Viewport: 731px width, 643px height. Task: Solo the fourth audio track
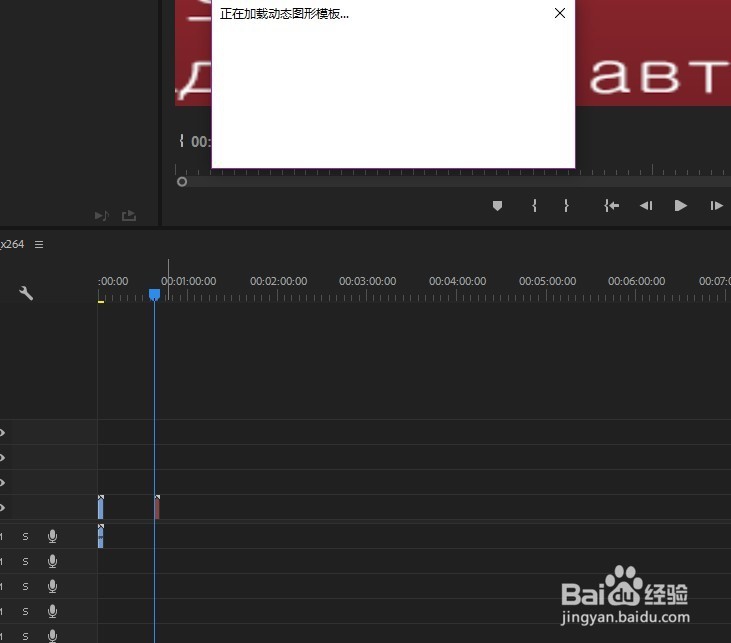point(25,611)
